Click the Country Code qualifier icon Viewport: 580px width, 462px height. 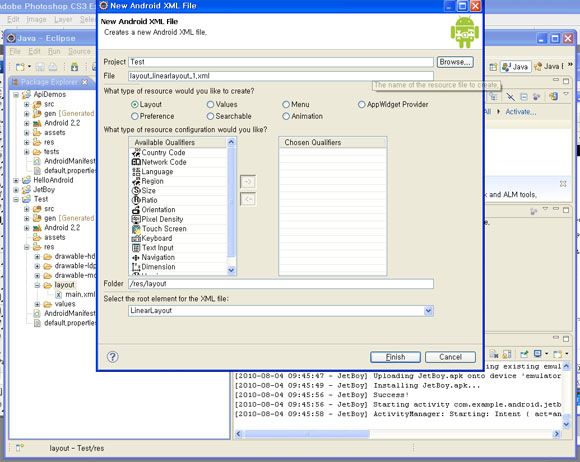[x=136, y=152]
